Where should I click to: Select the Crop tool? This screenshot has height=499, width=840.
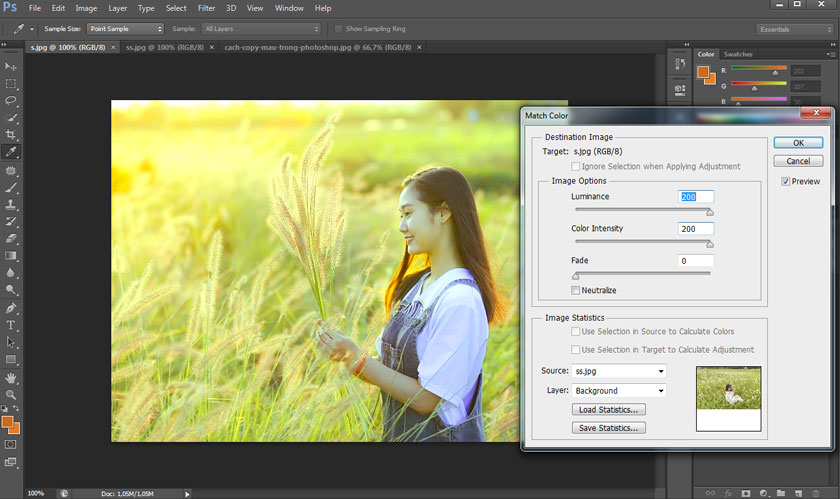[11, 135]
